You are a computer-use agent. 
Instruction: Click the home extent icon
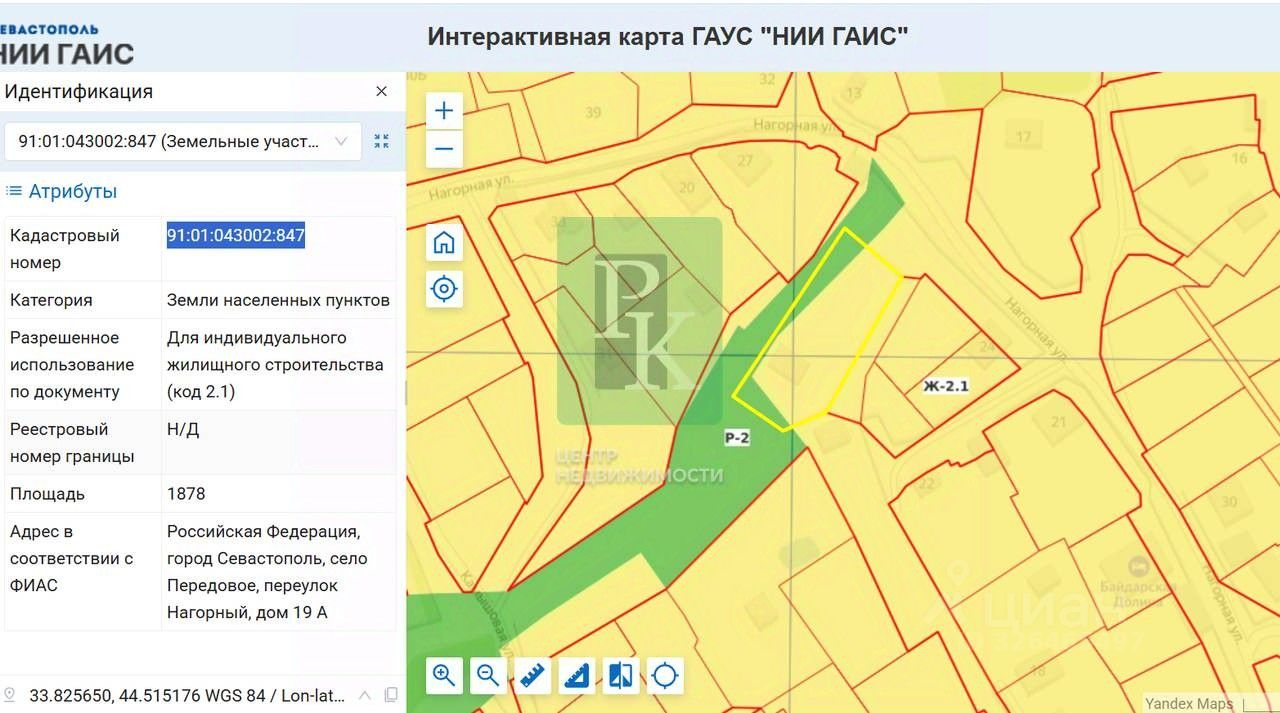tap(444, 243)
